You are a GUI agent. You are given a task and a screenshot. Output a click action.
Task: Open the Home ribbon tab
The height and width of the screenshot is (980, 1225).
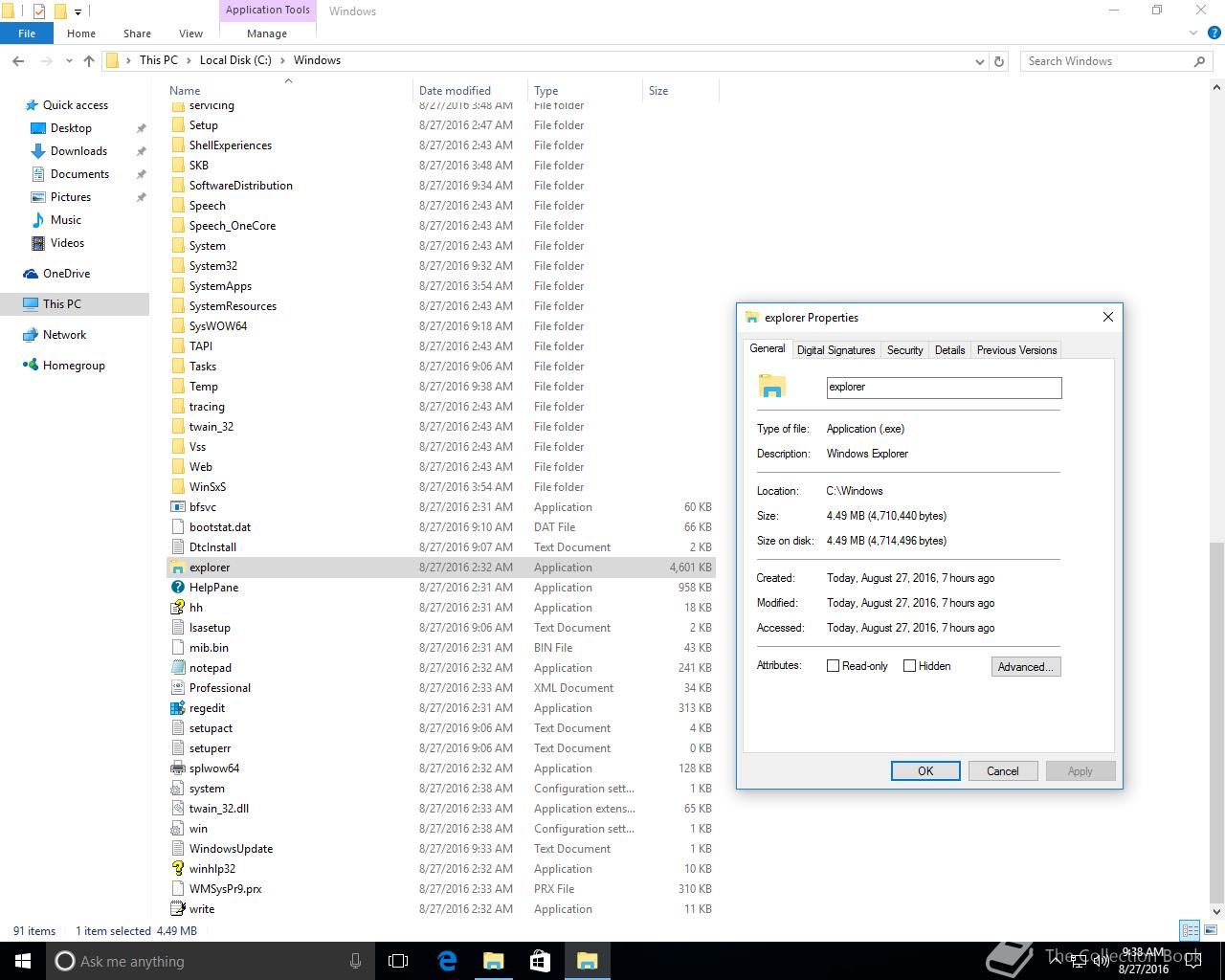click(x=81, y=33)
